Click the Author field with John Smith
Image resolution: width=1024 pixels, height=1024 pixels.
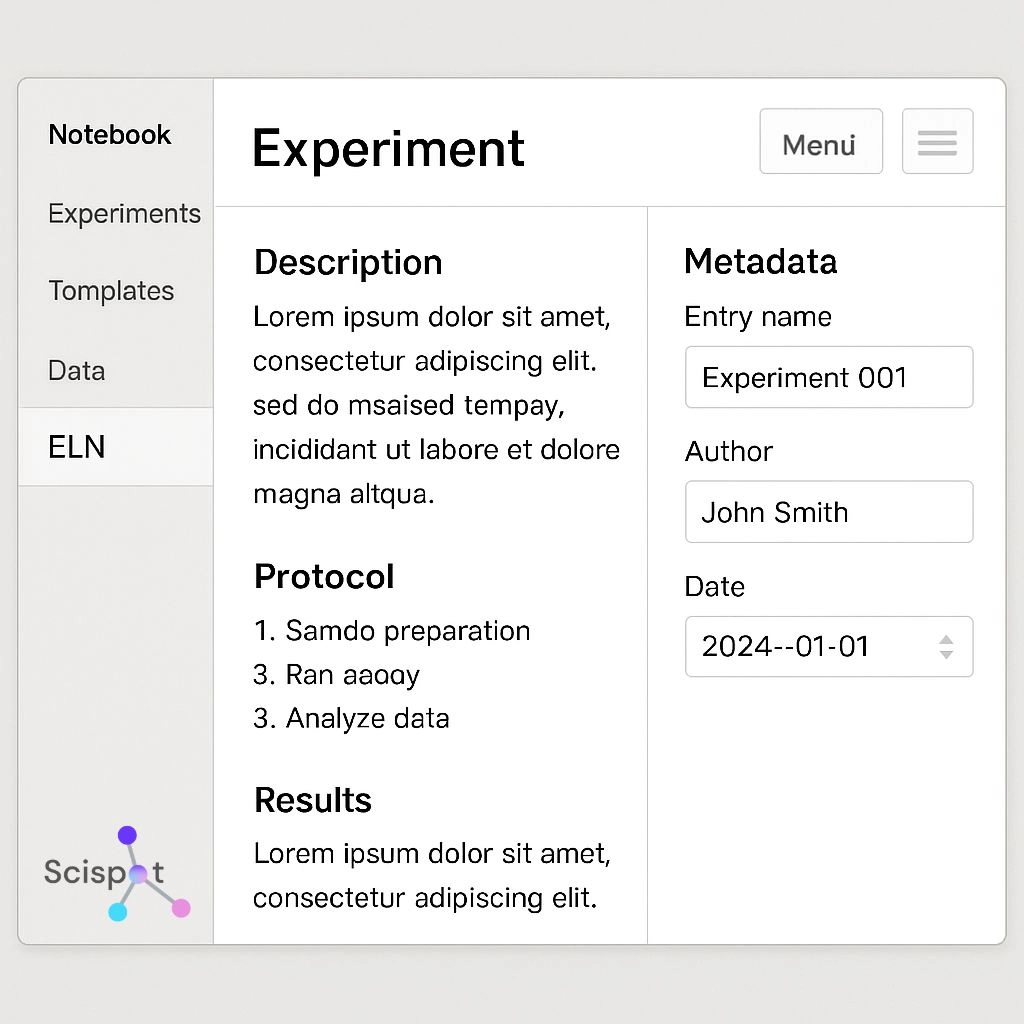click(x=828, y=512)
